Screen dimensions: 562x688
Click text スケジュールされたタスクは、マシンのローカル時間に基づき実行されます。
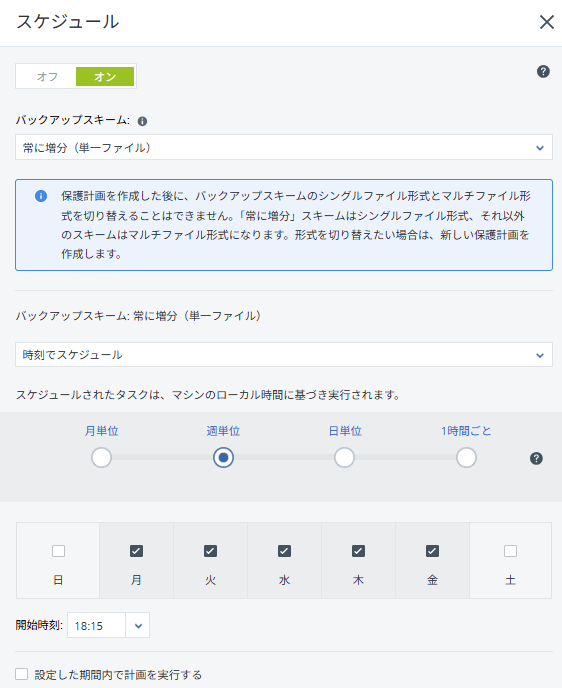pyautogui.click(x=209, y=394)
